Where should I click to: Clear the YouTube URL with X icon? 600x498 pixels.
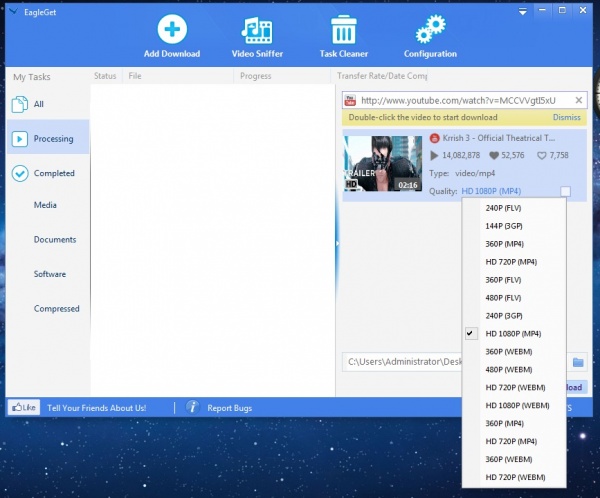point(578,100)
